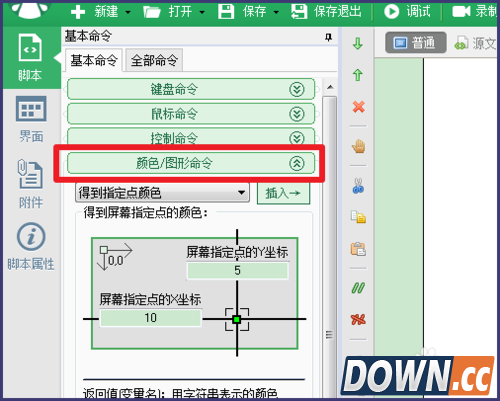
Task: Switch to the 基本命令 tab
Action: [94, 60]
